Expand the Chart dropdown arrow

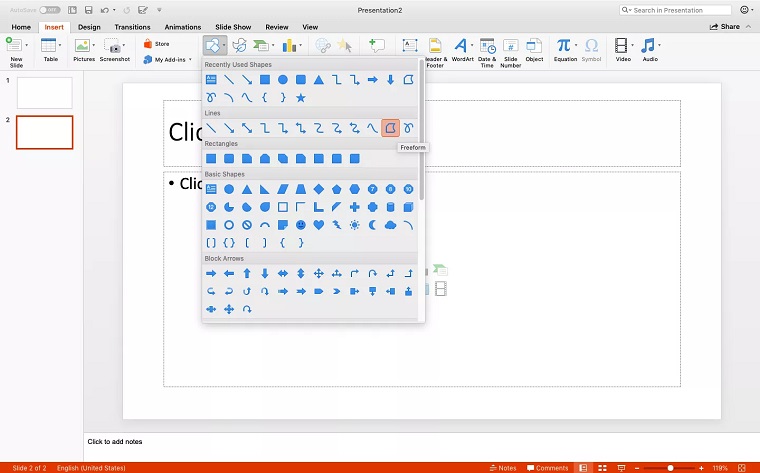[x=301, y=46]
